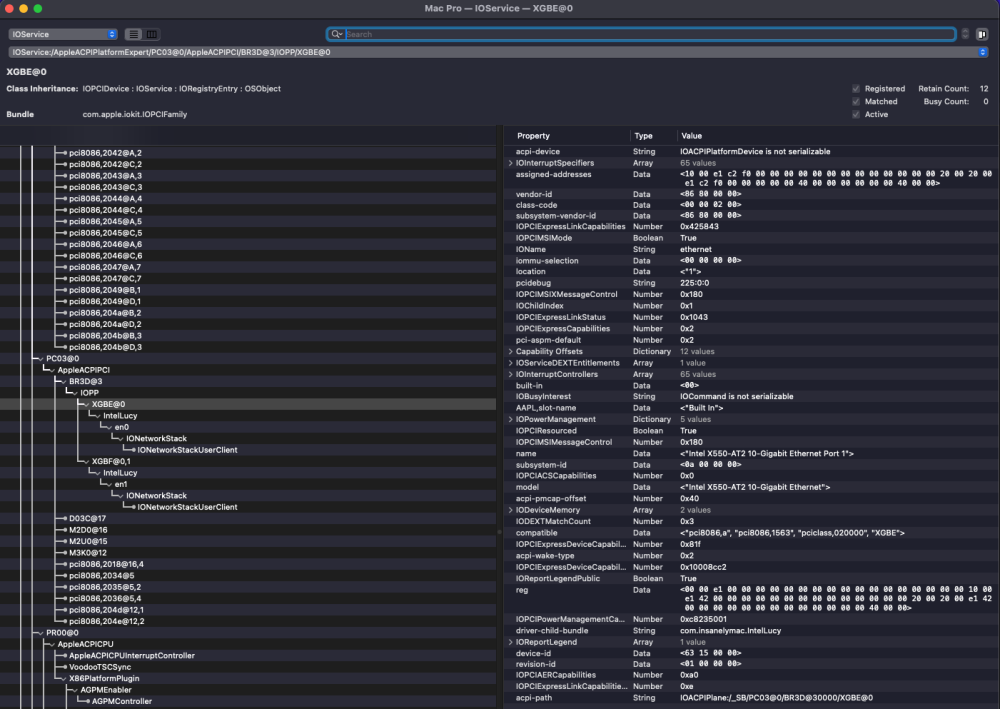1000x709 pixels.
Task: Select the VoodooTSCSync tree item
Action: [100, 668]
